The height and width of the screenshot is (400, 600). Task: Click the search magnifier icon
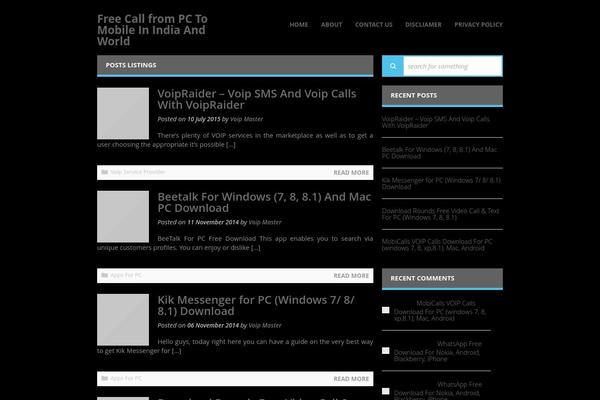click(393, 66)
